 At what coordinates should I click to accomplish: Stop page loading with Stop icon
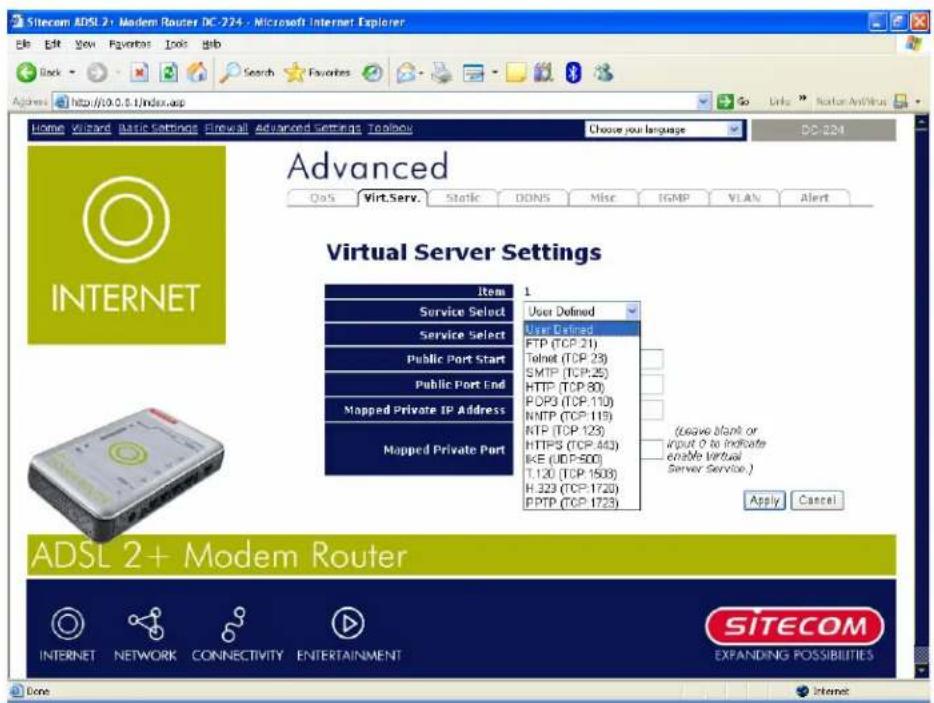139,73
